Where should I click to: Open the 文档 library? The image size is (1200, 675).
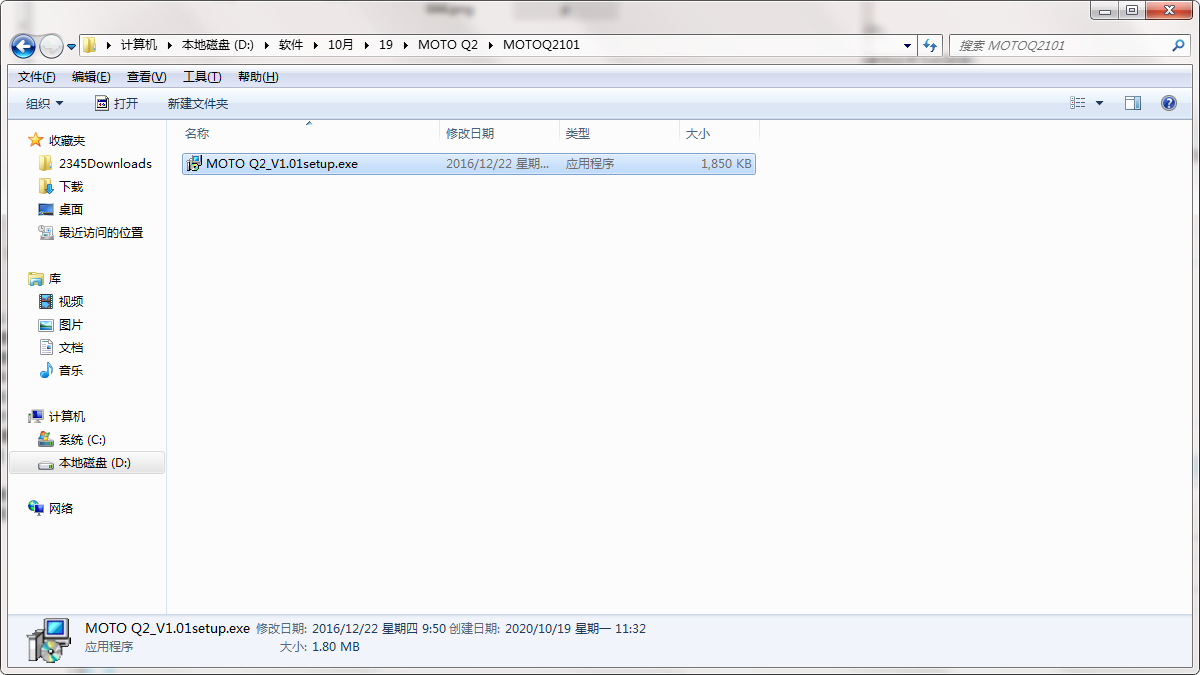71,347
